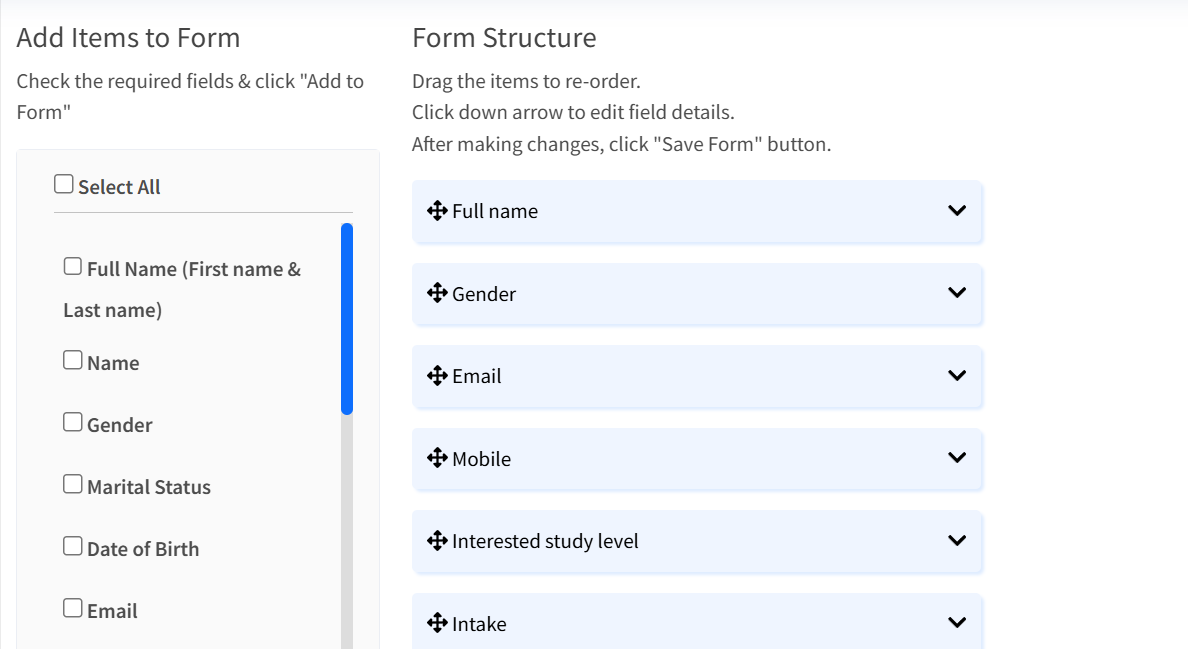This screenshot has width=1188, height=649.
Task: Click the move icon beside Gender
Action: coord(437,293)
